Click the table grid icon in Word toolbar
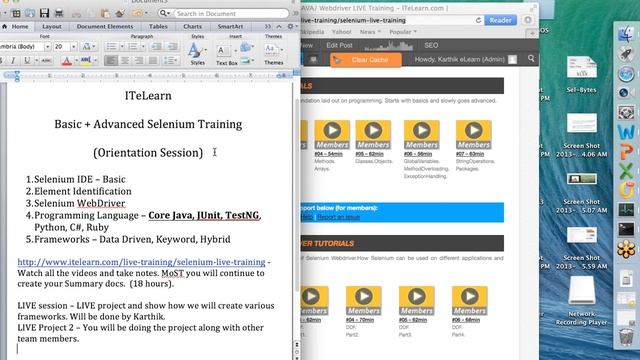Image resolution: width=640 pixels, height=360 pixels. tap(16, 13)
